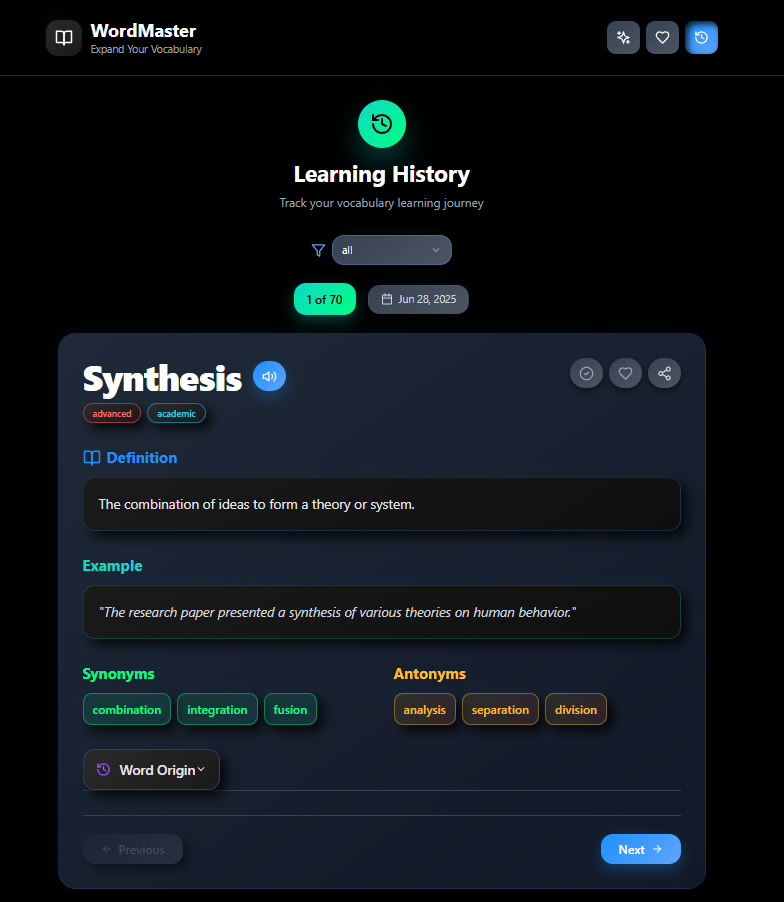The width and height of the screenshot is (784, 902).
Task: Click the 'integration' synonym chip
Action: coord(217,709)
